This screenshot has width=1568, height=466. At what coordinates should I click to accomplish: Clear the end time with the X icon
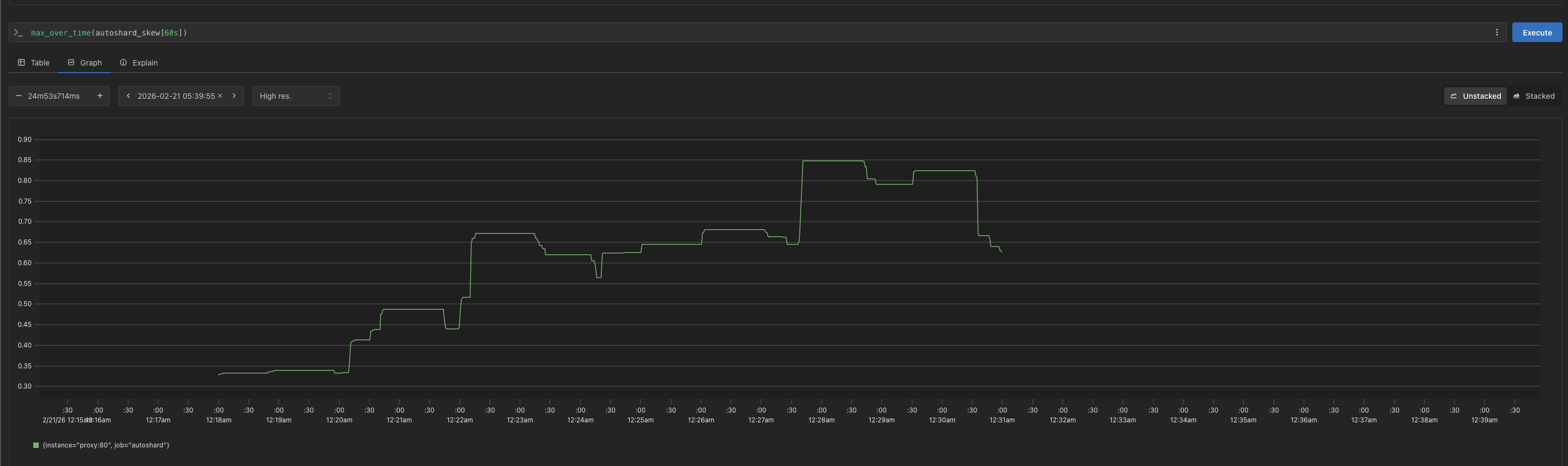coord(220,96)
